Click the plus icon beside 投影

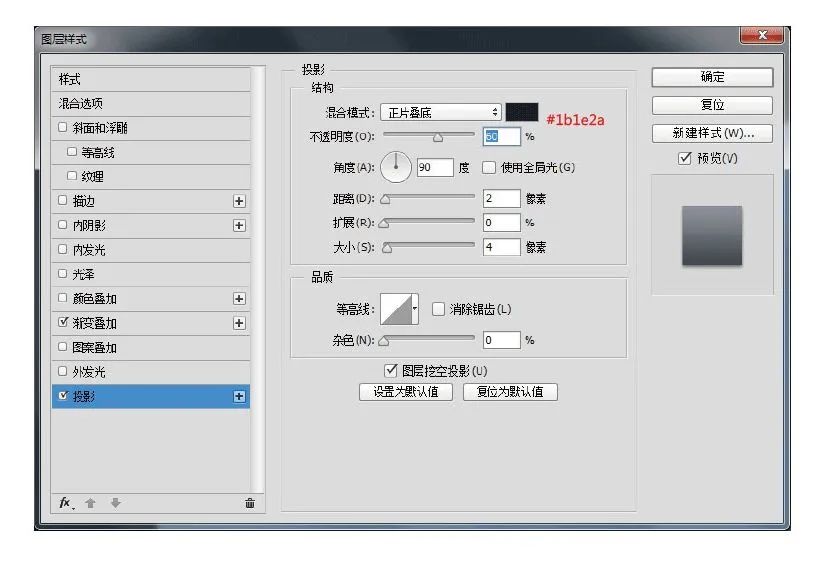click(x=239, y=396)
